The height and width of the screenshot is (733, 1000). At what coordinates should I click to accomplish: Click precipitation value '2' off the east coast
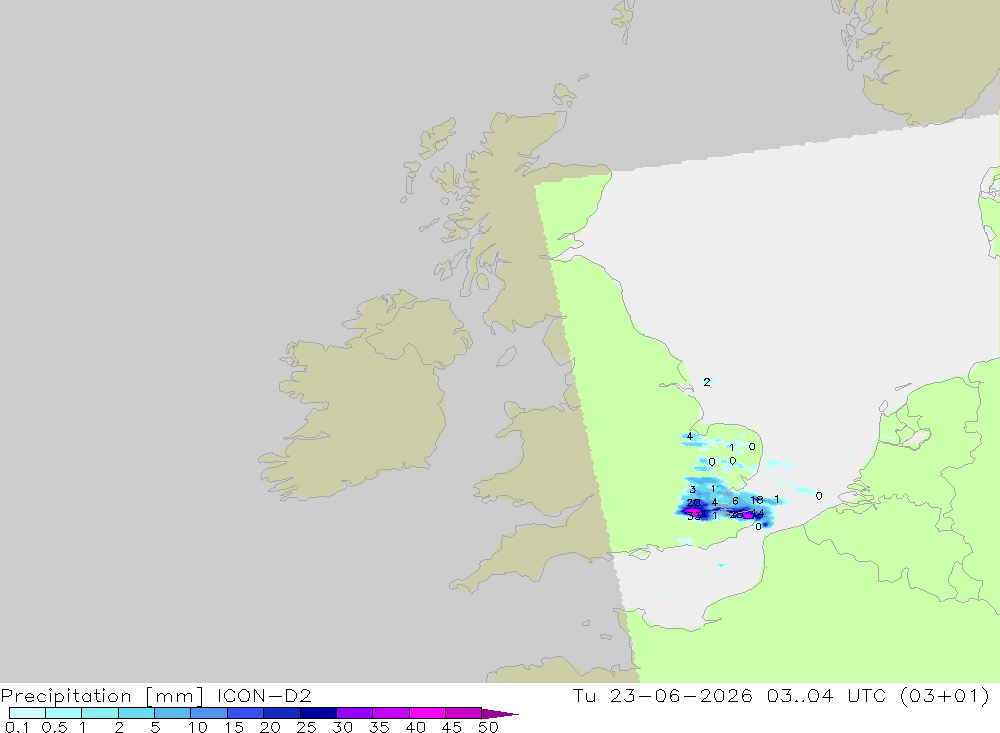[x=707, y=382]
